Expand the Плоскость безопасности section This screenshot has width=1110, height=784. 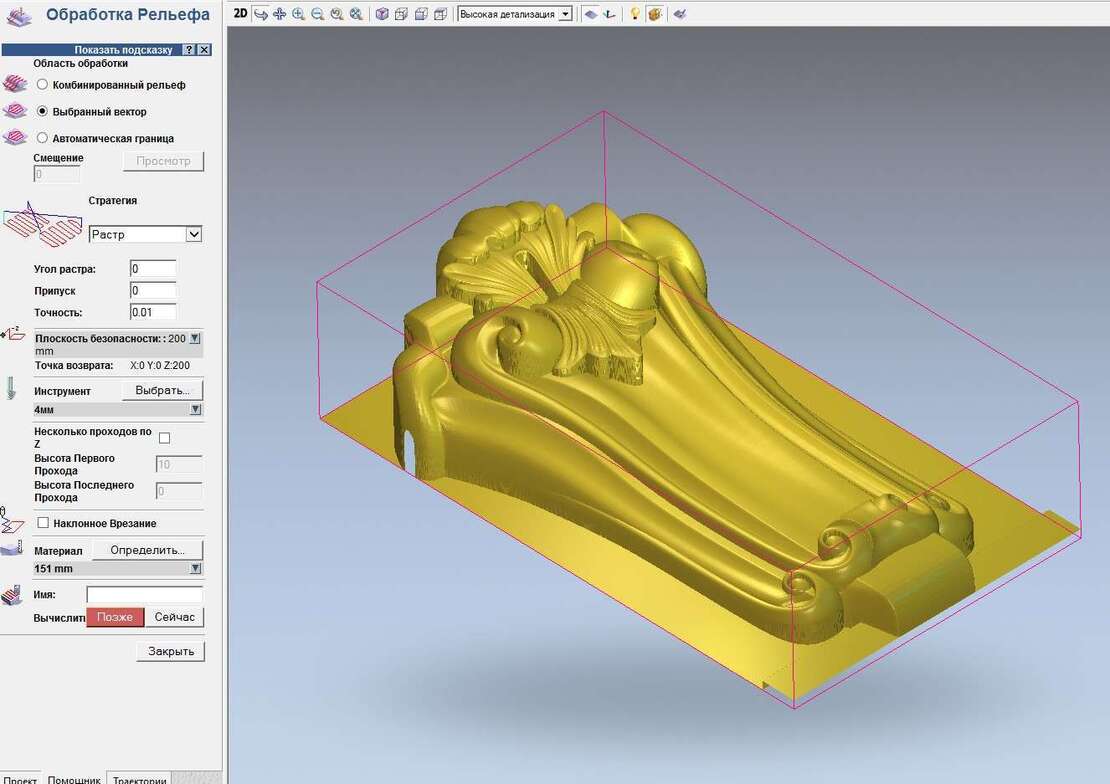195,339
